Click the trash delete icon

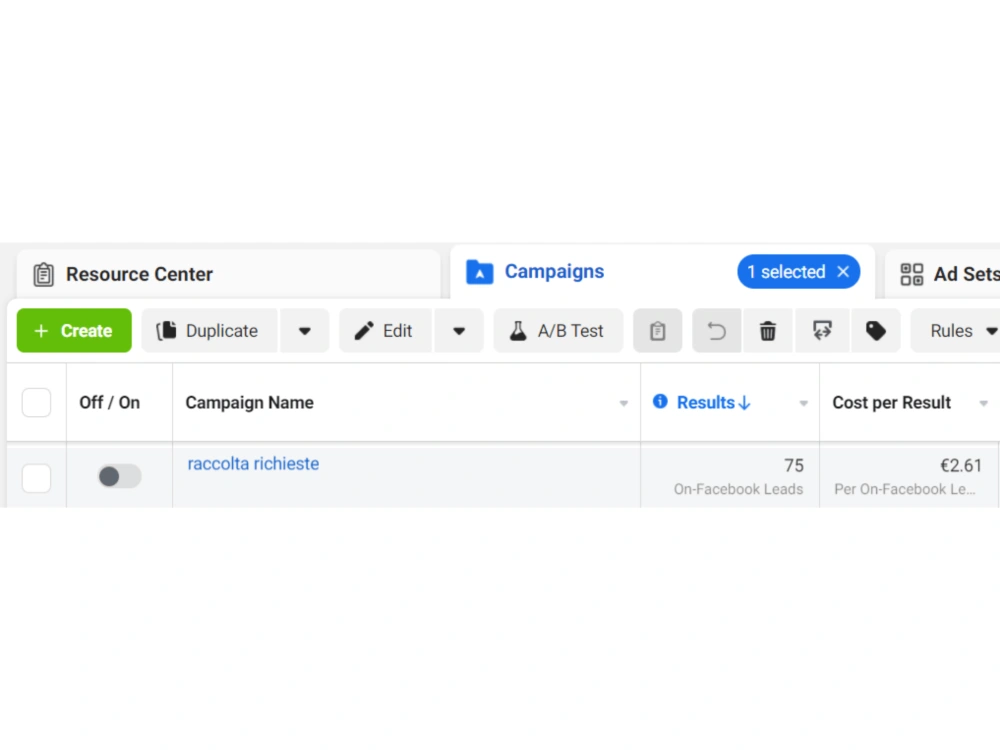[768, 330]
